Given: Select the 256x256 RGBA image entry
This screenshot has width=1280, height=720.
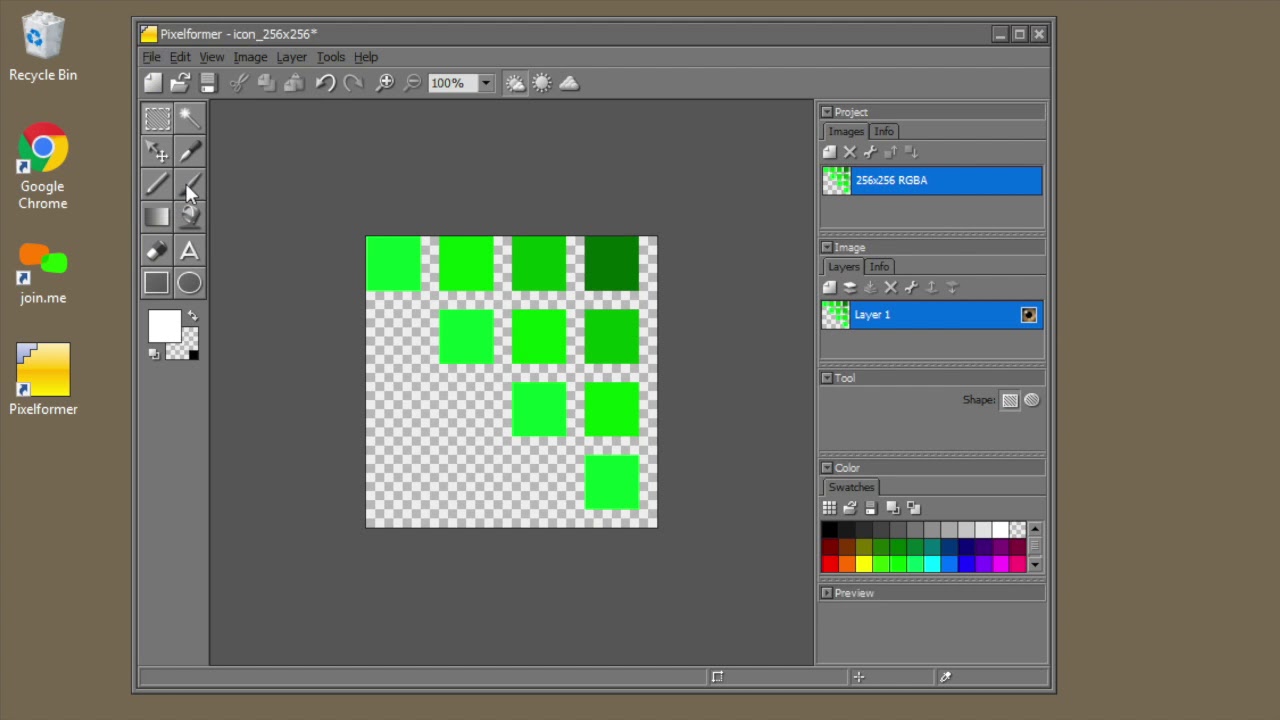Looking at the screenshot, I should [x=932, y=181].
